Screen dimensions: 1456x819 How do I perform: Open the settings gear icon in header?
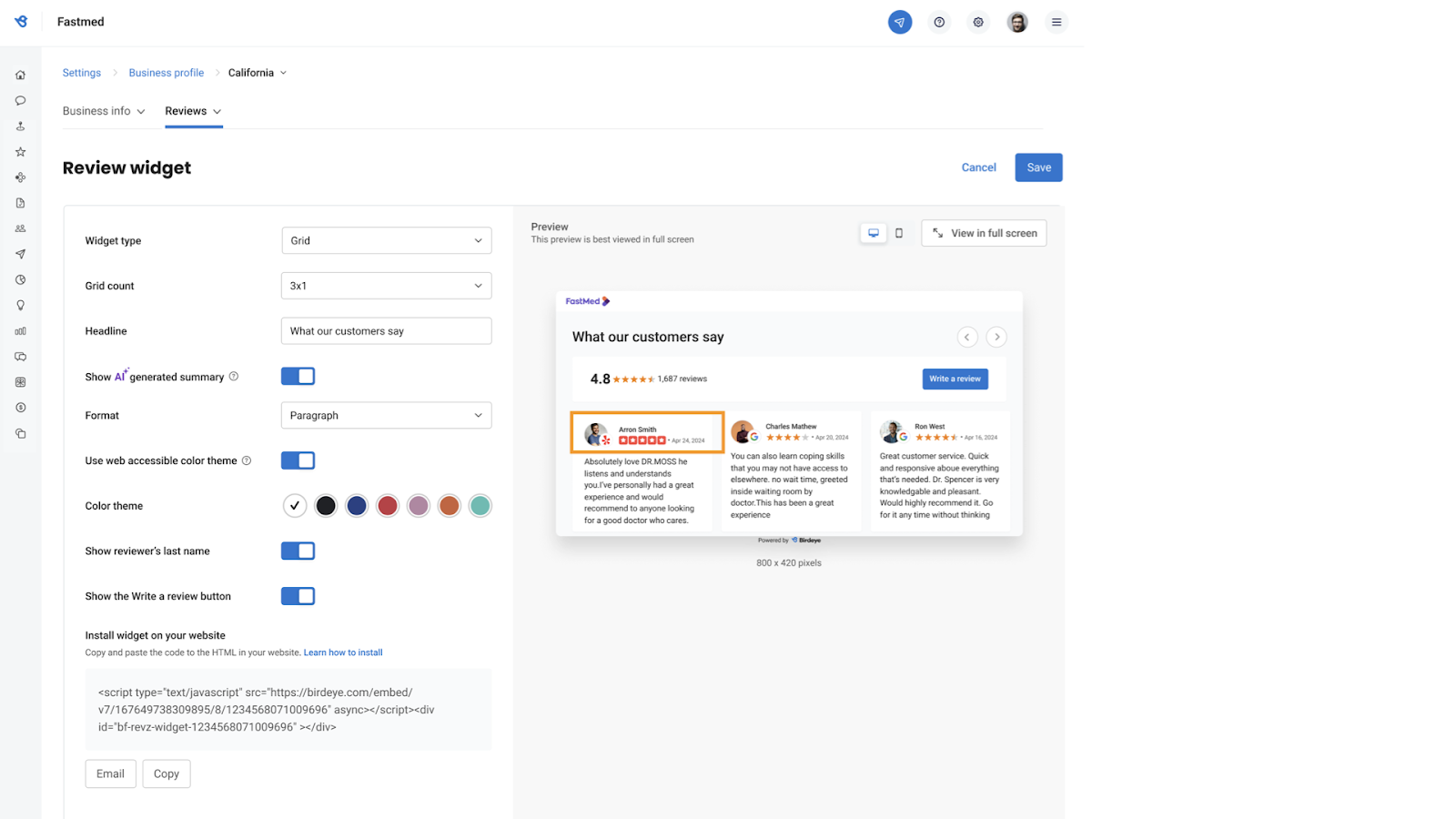978,22
